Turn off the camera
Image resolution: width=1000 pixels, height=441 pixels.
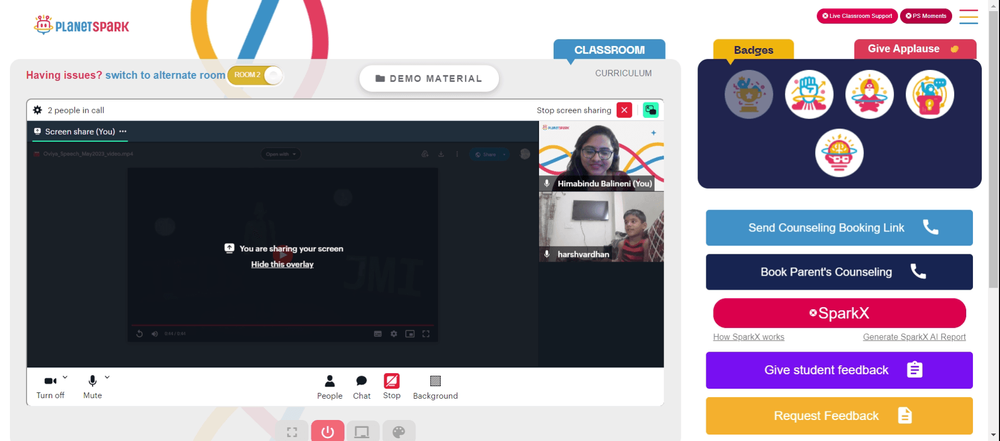point(50,386)
